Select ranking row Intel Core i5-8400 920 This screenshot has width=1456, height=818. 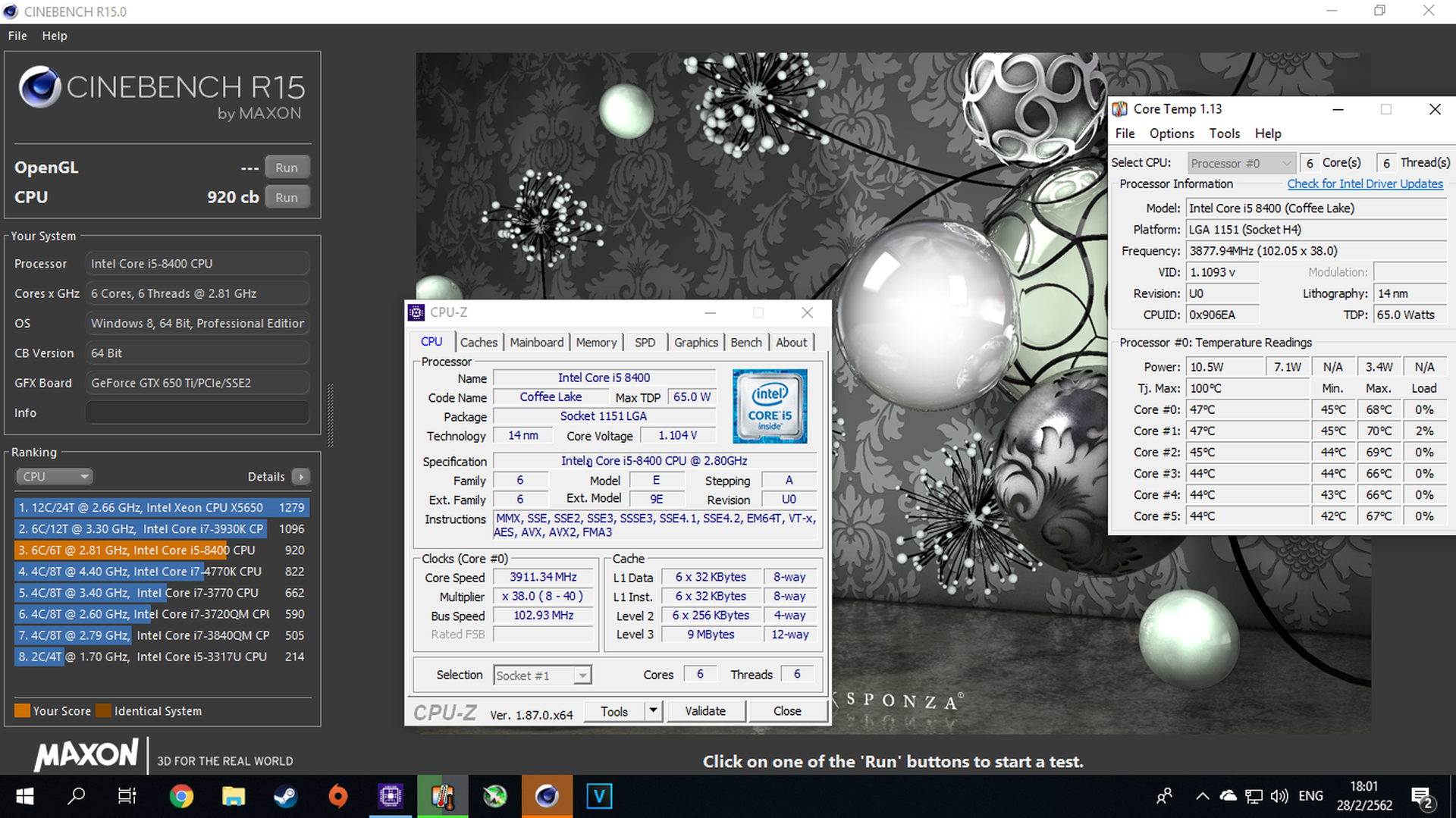point(162,550)
